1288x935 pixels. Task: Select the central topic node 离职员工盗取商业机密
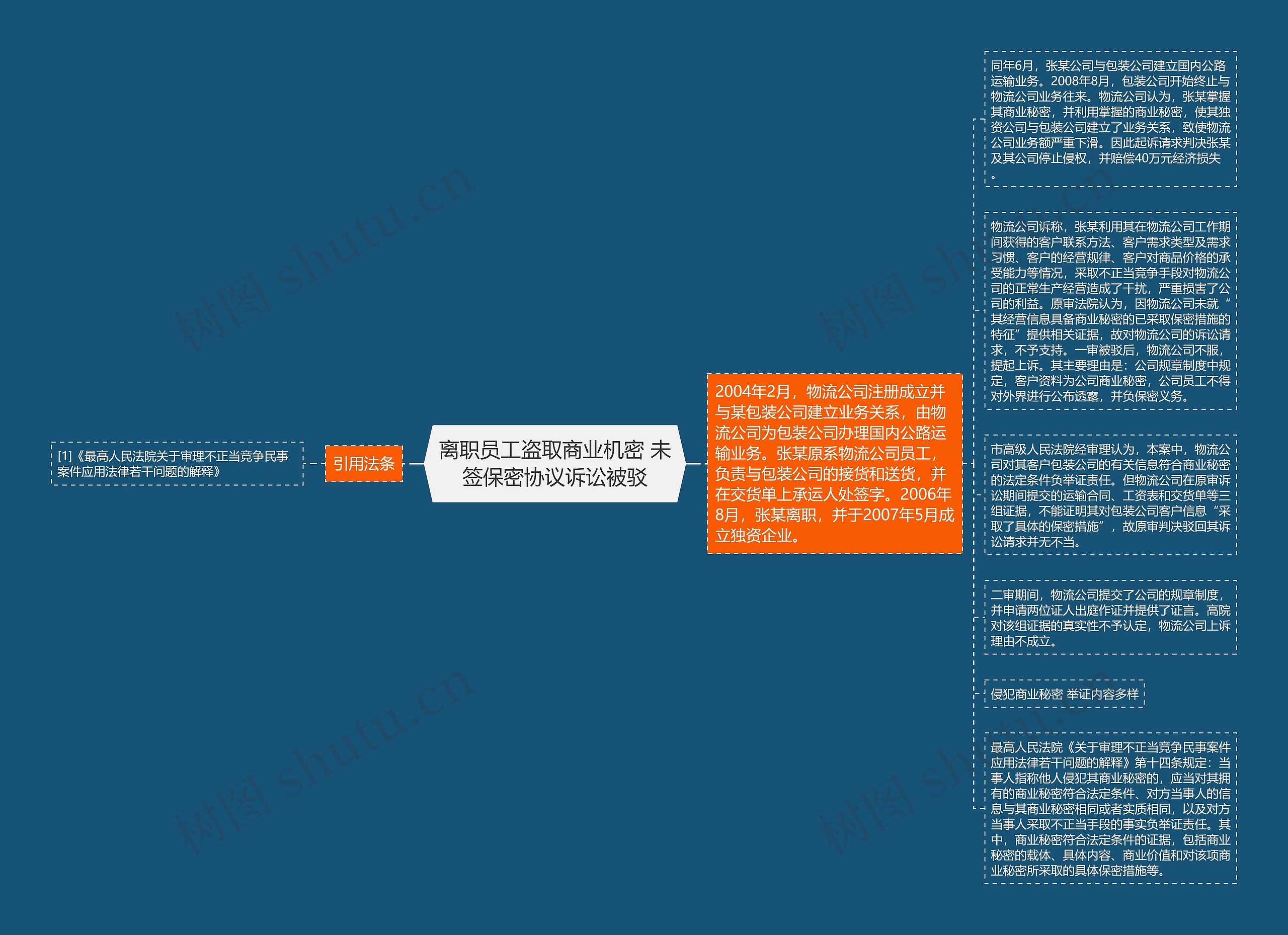[x=555, y=463]
